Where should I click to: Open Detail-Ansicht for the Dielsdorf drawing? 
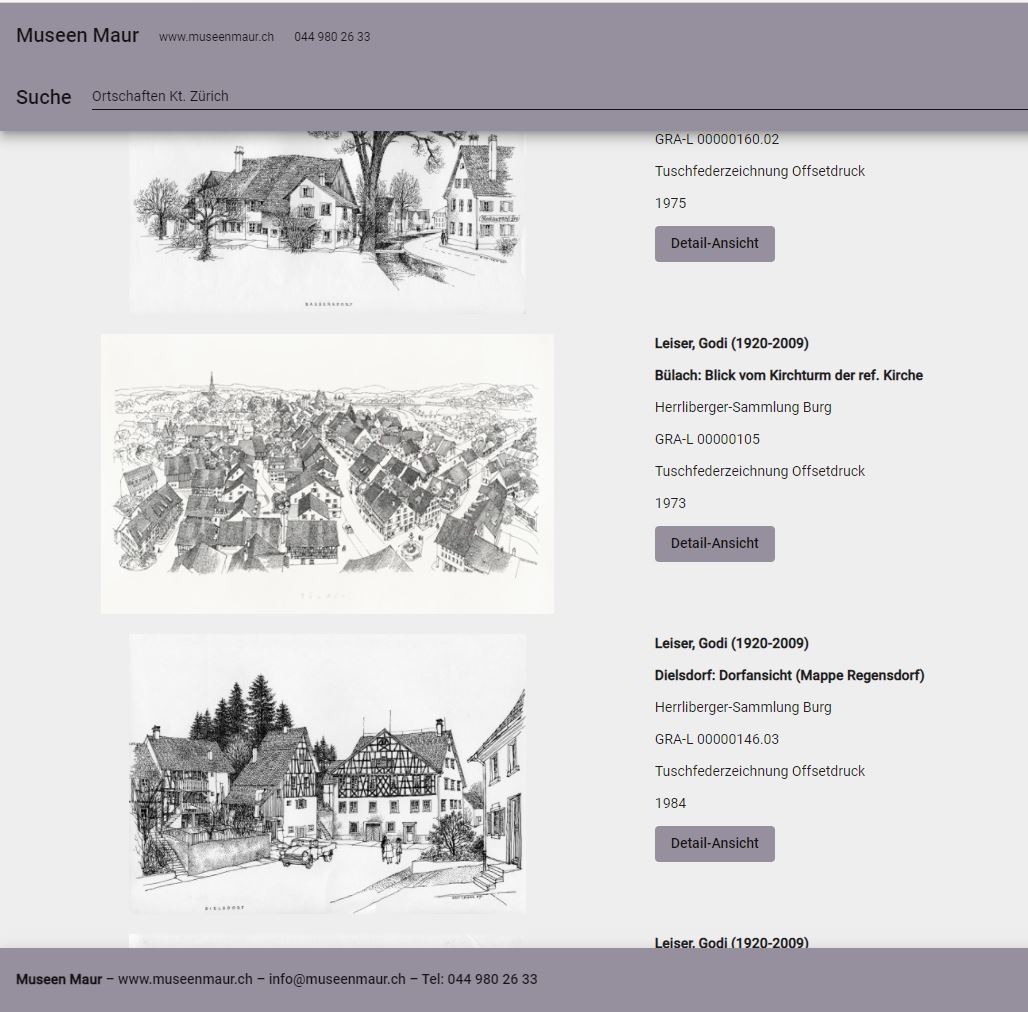[x=714, y=843]
